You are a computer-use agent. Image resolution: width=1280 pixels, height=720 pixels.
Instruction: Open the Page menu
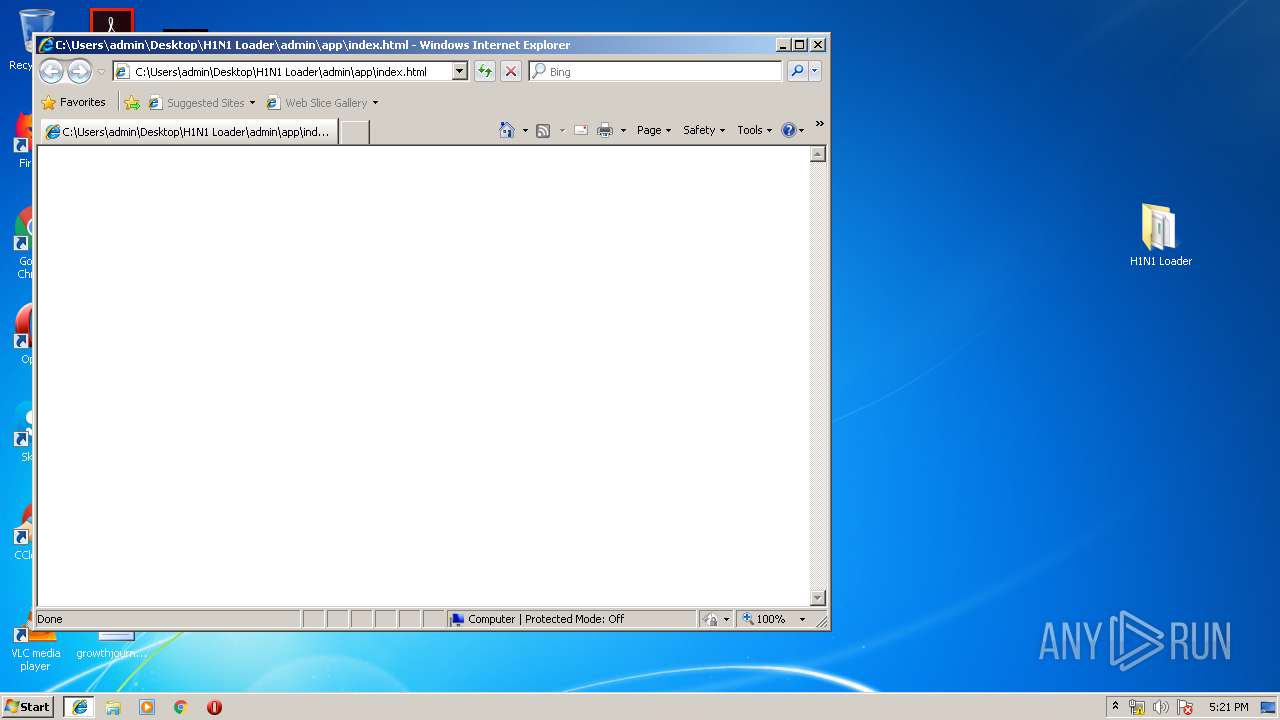(654, 130)
